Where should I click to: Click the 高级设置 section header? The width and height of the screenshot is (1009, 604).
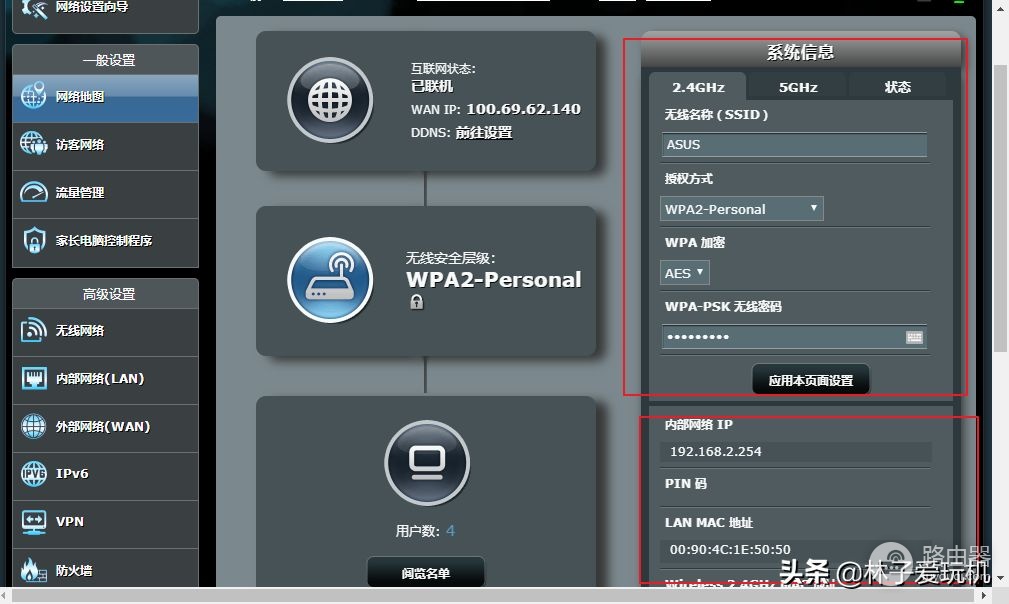106,294
